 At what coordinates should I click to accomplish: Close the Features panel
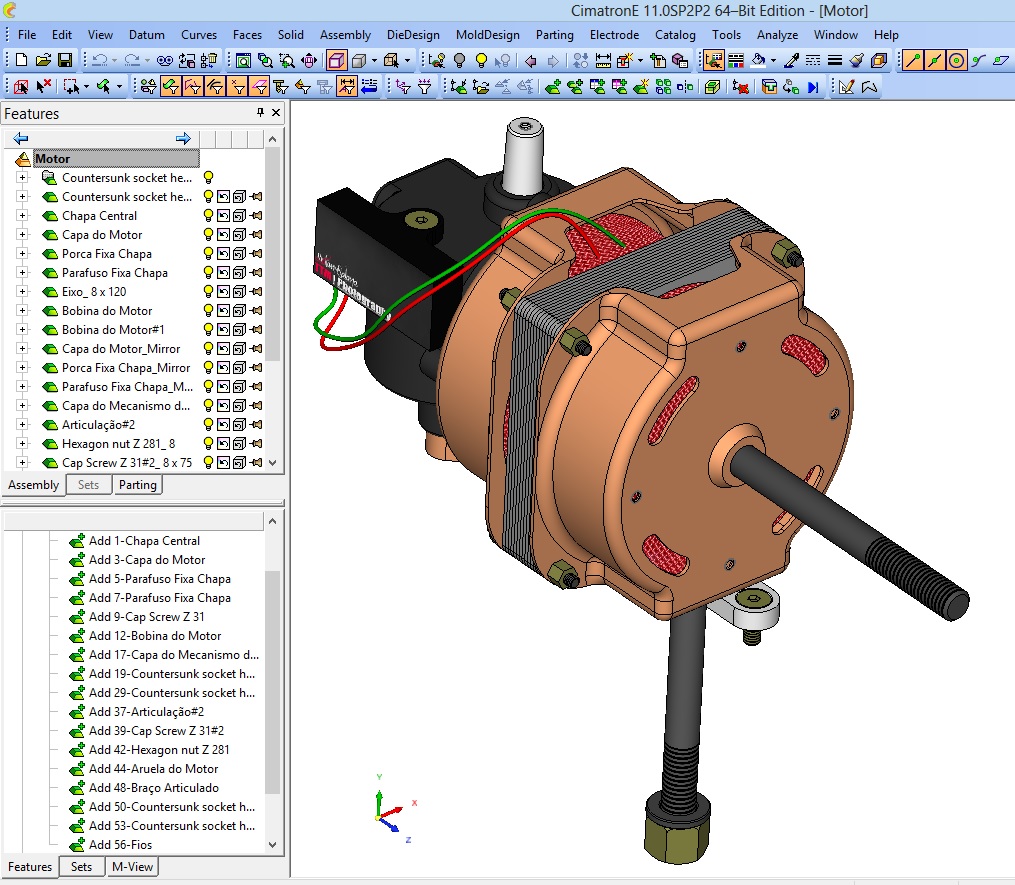click(276, 113)
